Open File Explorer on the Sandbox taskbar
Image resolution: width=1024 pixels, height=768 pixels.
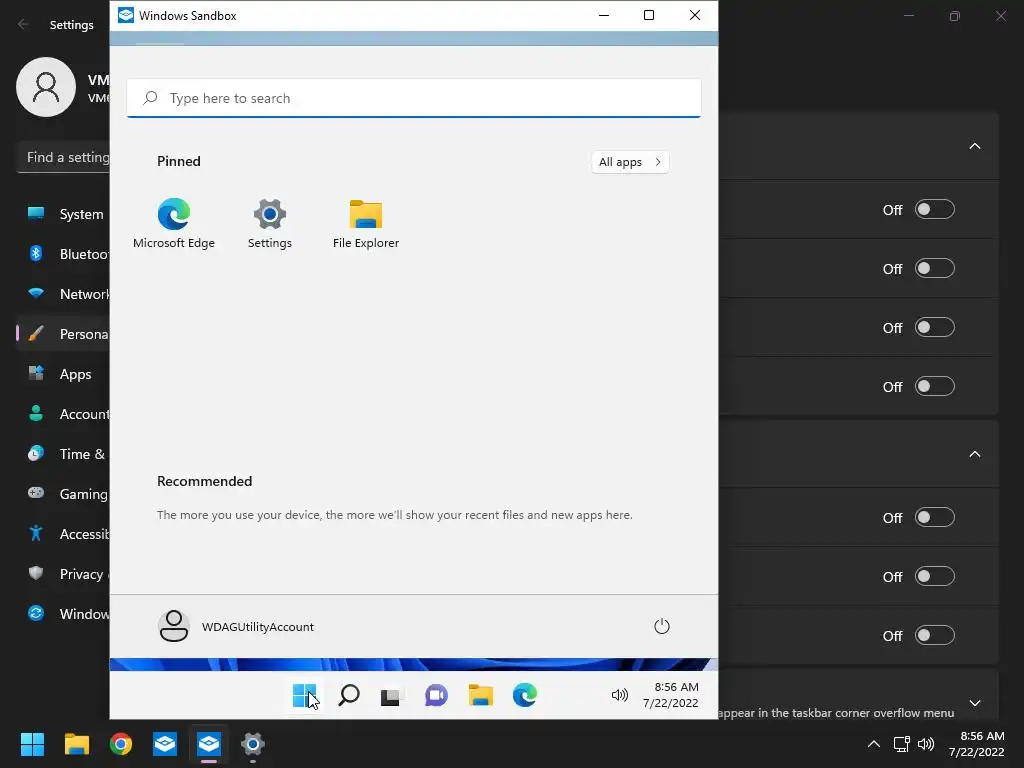click(x=481, y=696)
